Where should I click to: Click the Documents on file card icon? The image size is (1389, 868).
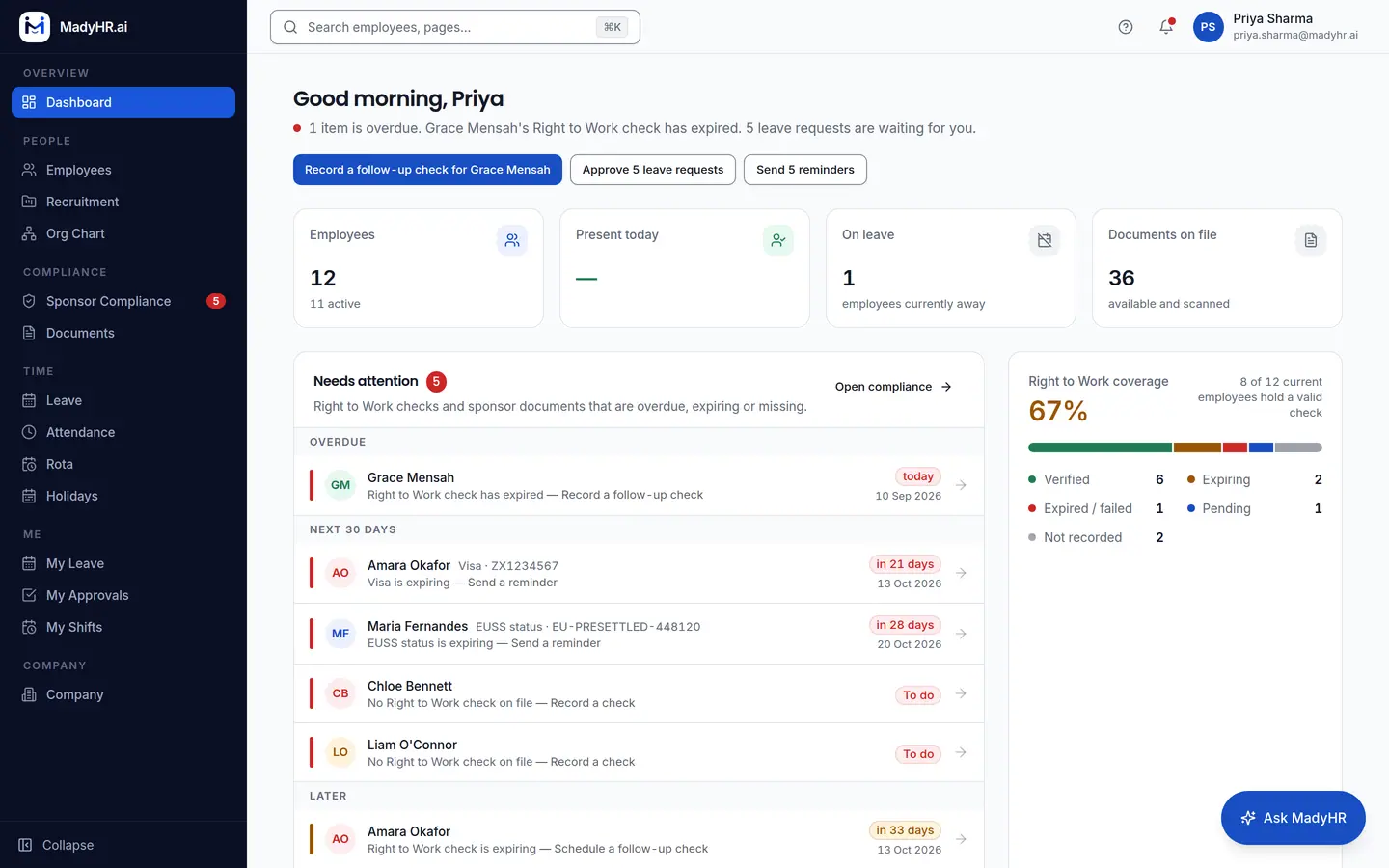point(1311,240)
